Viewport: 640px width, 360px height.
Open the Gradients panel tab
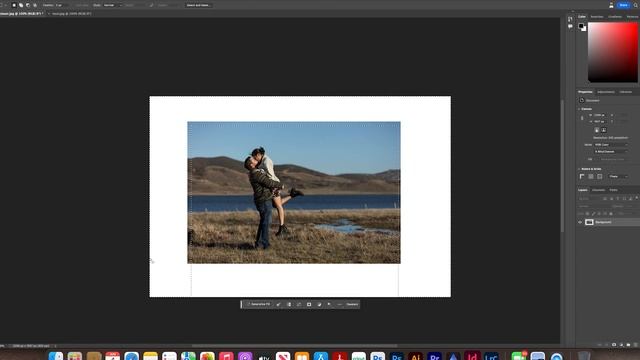[x=615, y=17]
